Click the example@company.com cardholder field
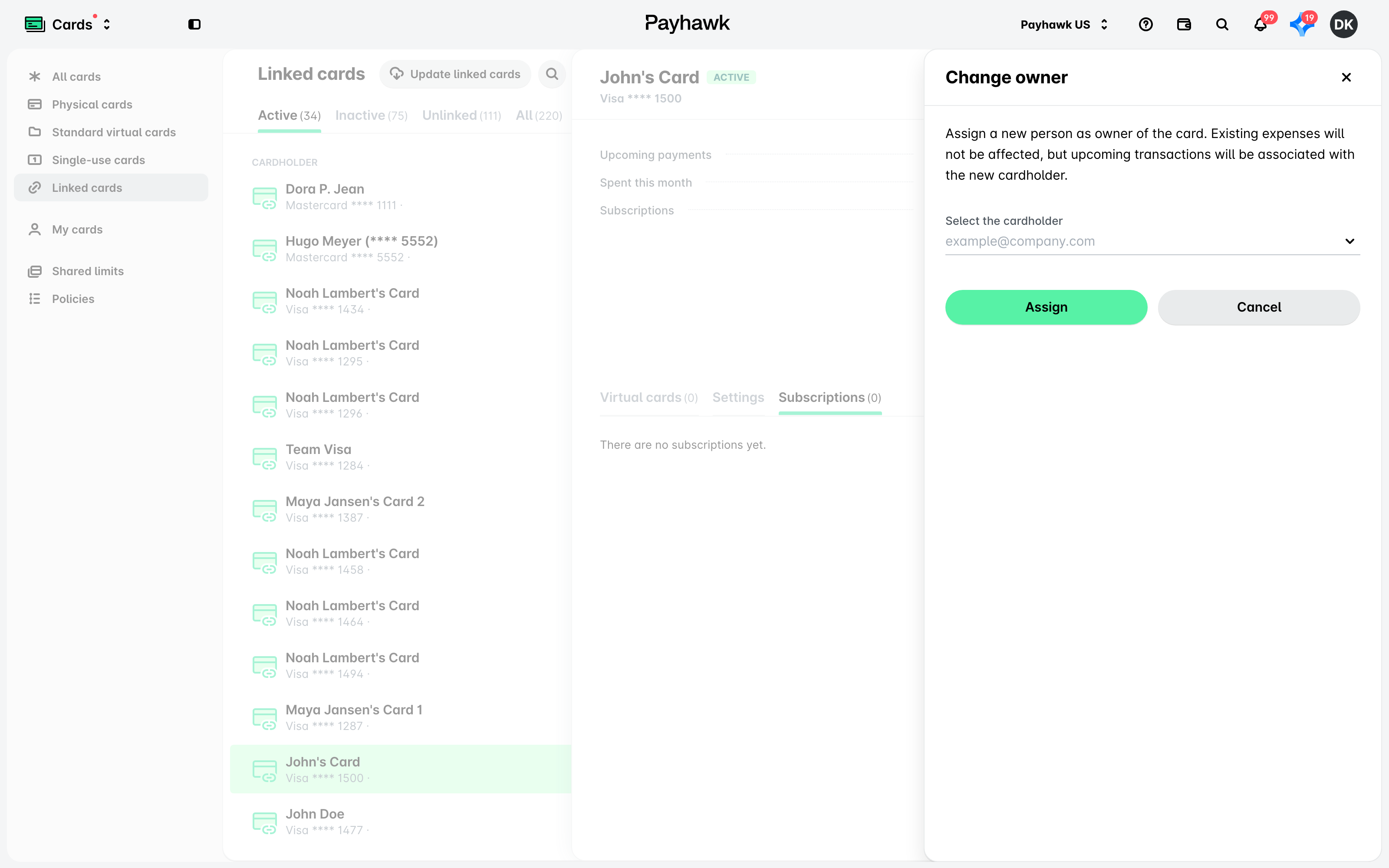The width and height of the screenshot is (1389, 868). click(x=1152, y=241)
